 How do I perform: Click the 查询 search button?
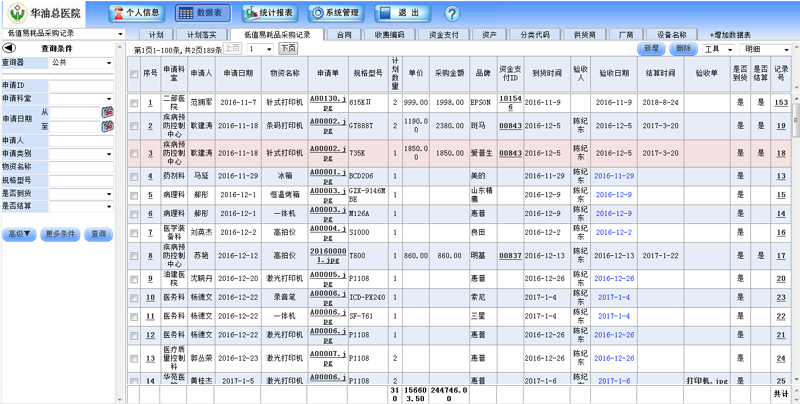(98, 234)
